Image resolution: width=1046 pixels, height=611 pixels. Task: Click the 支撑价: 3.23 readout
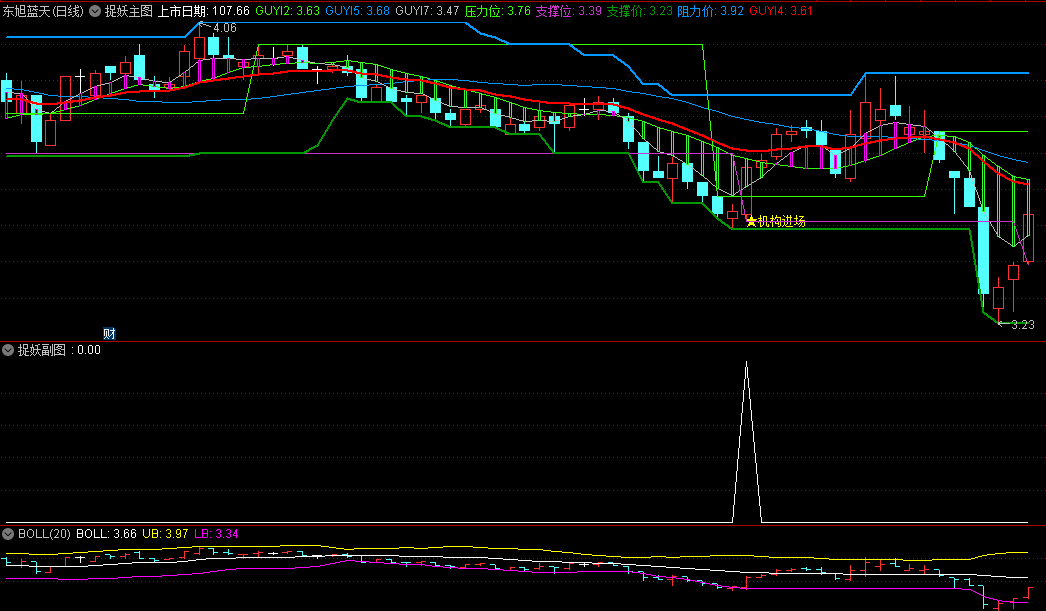click(x=639, y=11)
